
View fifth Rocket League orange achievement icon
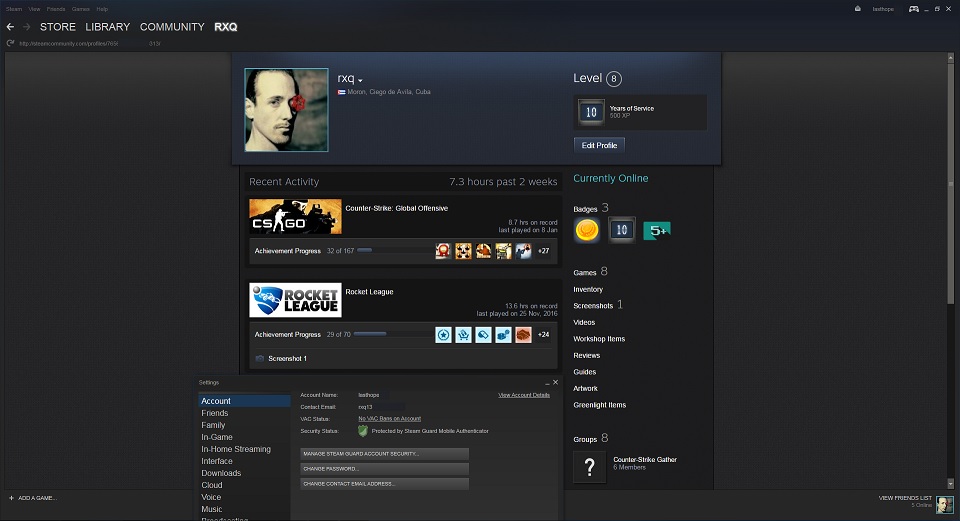[523, 335]
